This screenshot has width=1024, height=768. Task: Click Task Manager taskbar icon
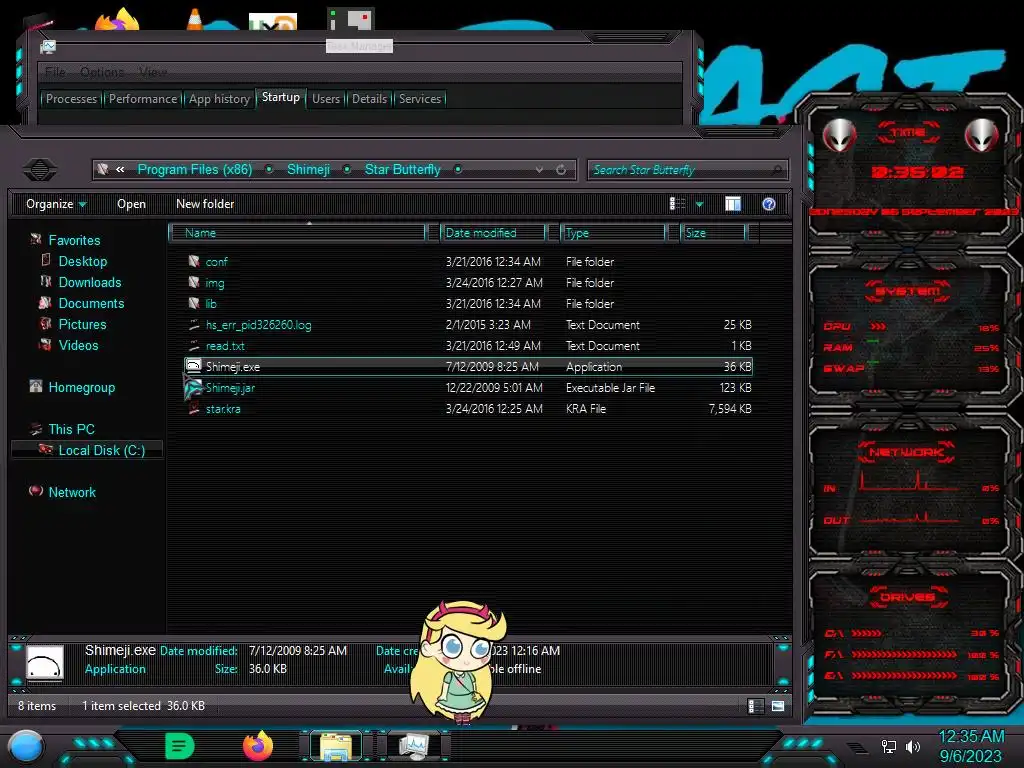point(414,746)
